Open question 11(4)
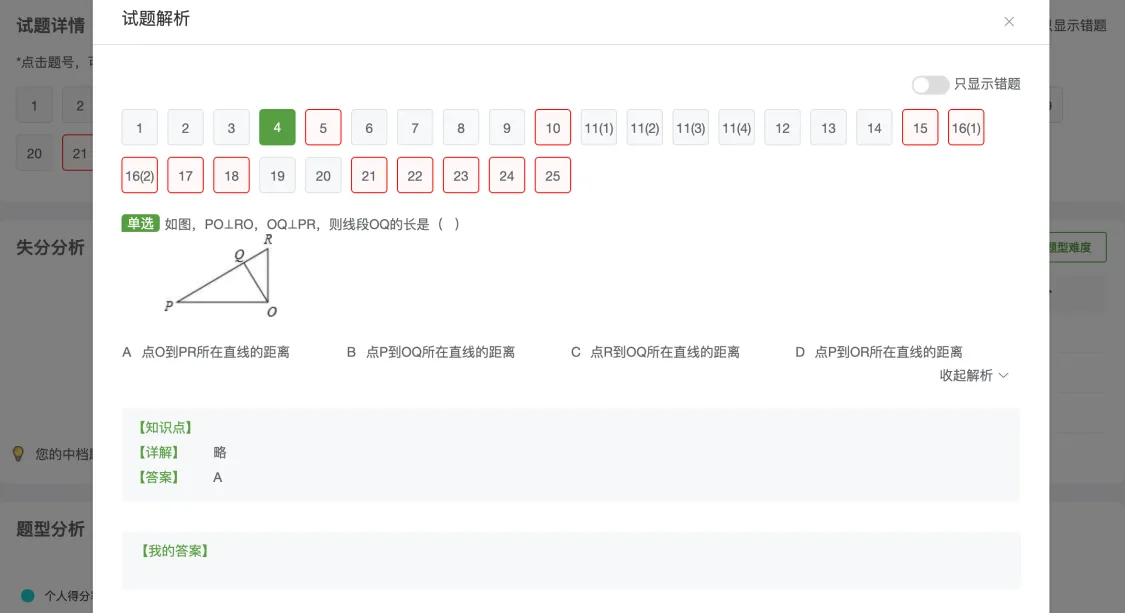 [736, 128]
